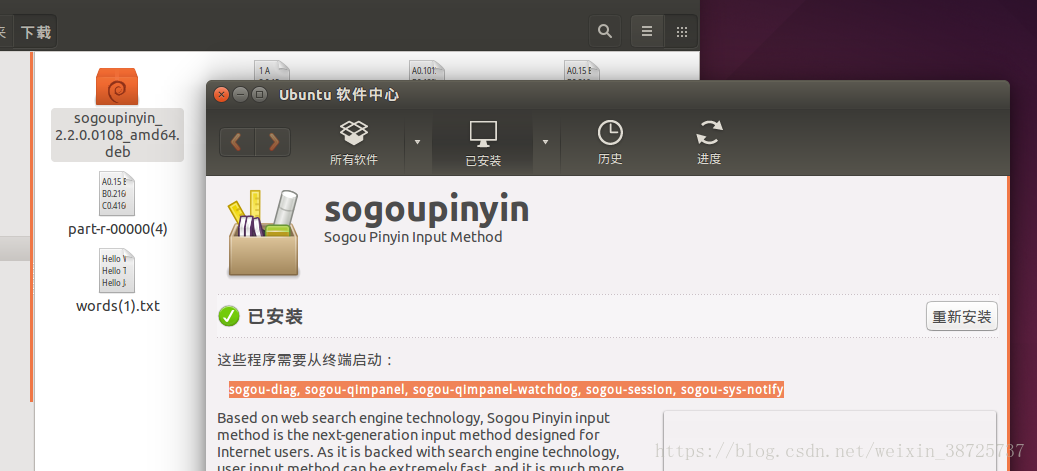Expand the 已安装 dropdown arrow

[x=546, y=142]
